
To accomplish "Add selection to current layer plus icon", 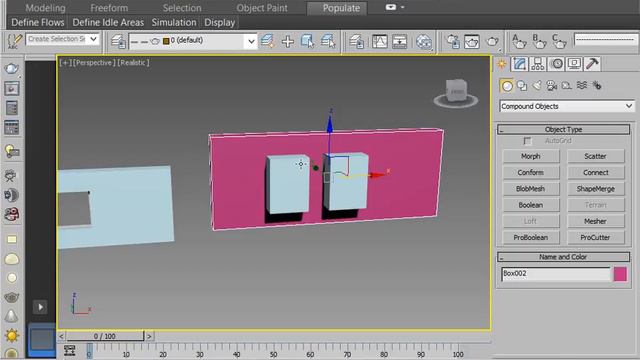I will click(288, 41).
